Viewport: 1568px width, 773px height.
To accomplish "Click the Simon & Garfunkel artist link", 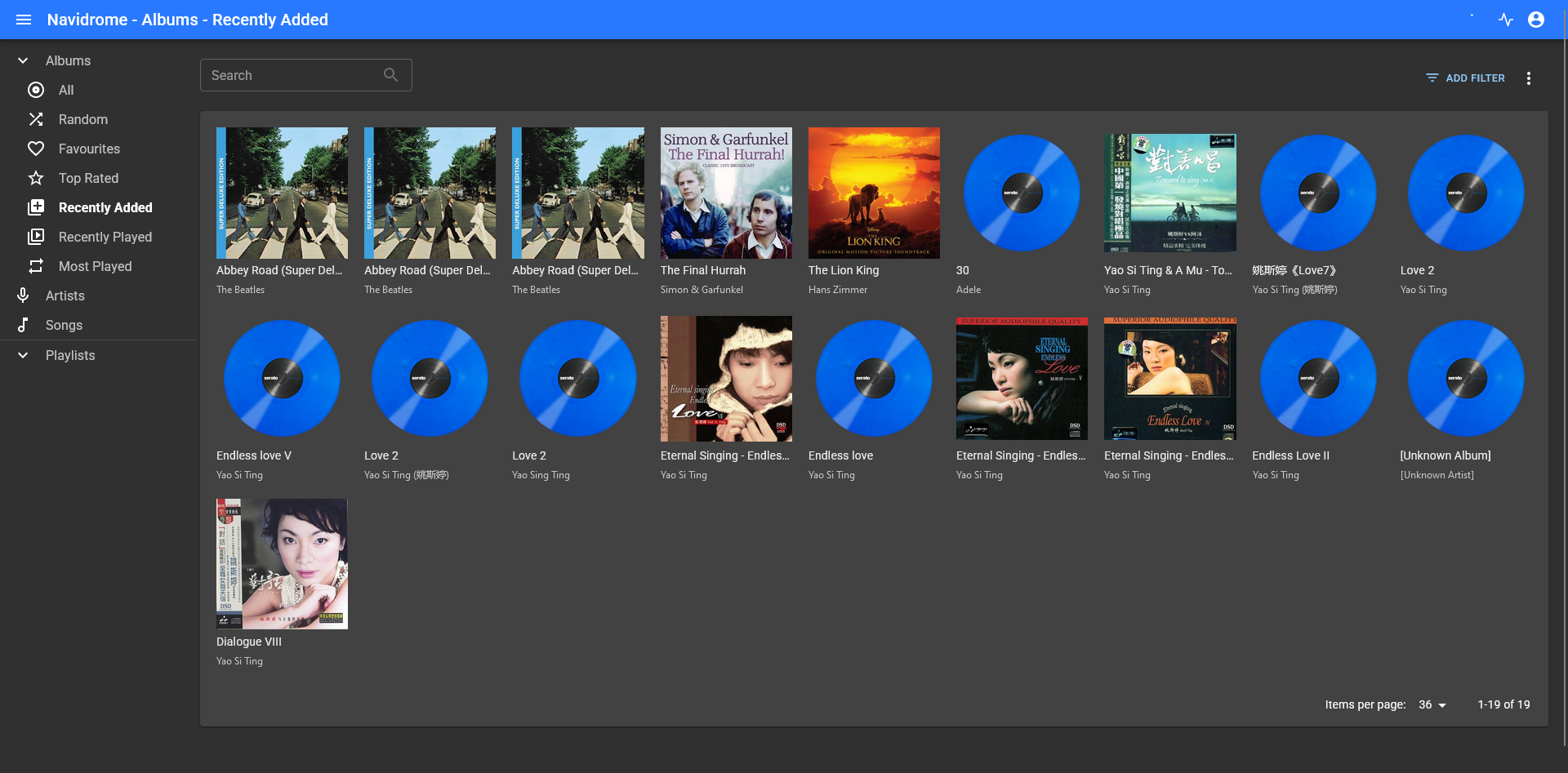I will [x=702, y=290].
